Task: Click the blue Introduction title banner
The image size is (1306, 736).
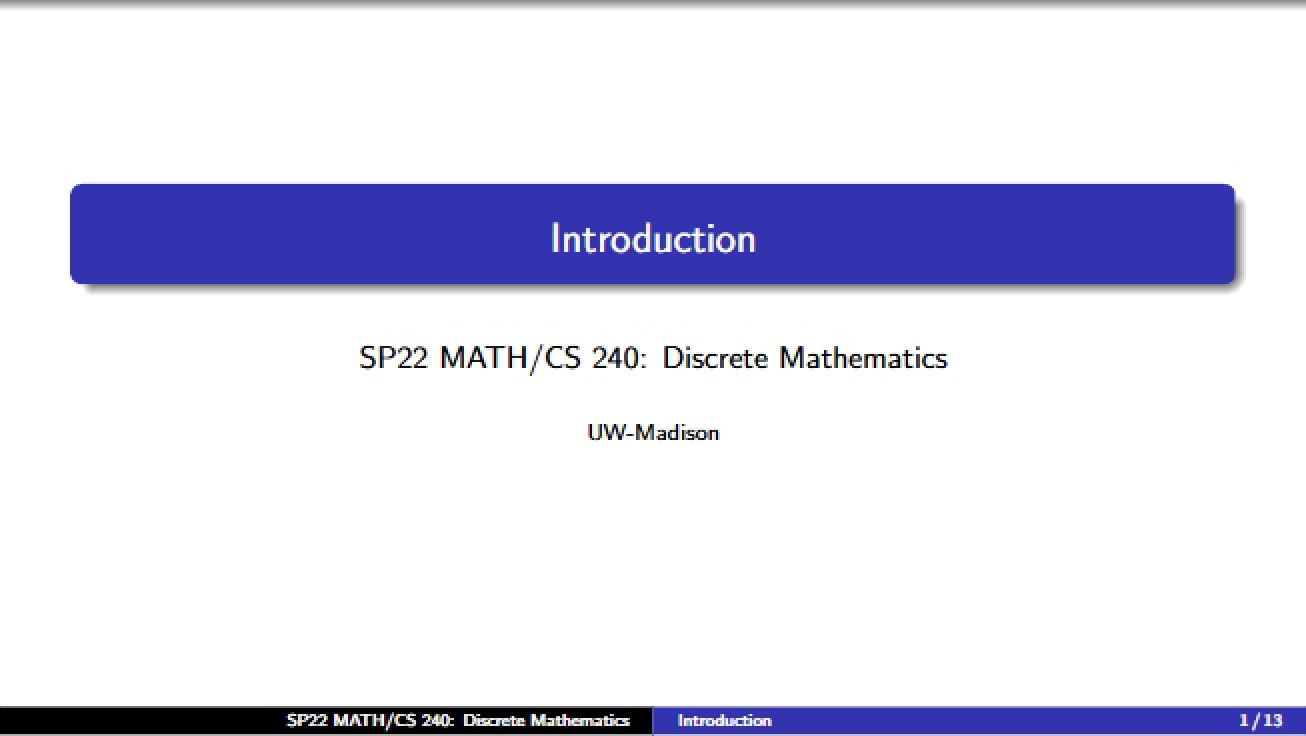Action: 653,234
